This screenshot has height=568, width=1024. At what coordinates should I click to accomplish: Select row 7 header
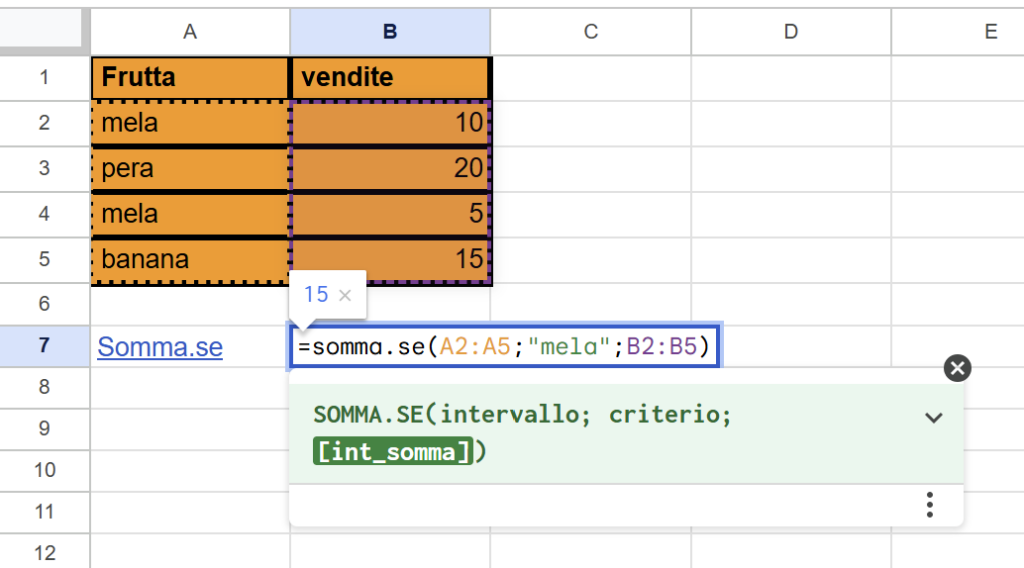44,346
